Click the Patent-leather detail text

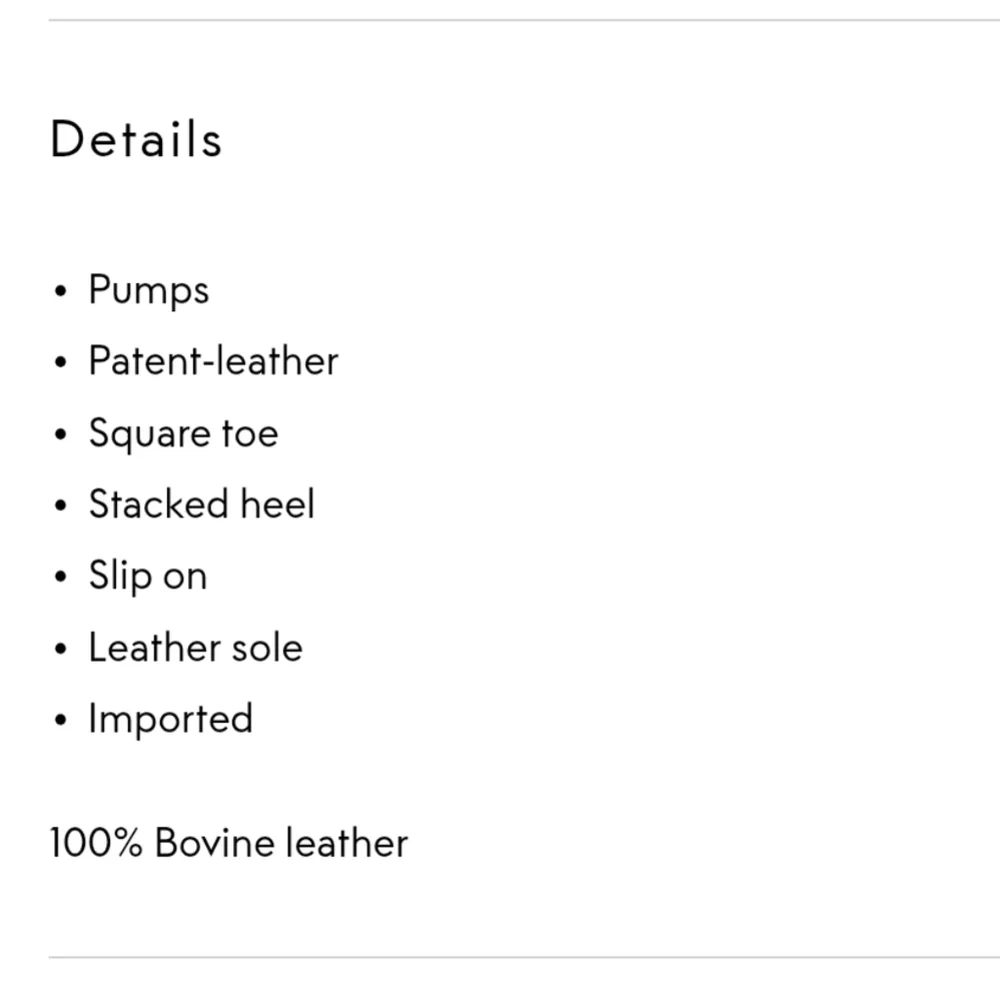click(x=213, y=361)
